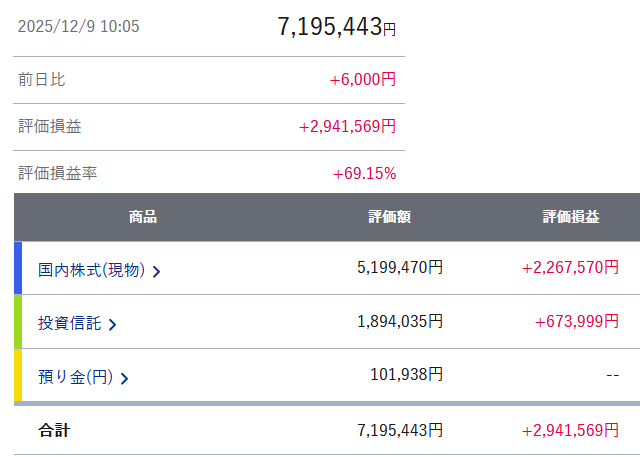The height and width of the screenshot is (457, 640).
Task: Click the green 投資信託 color bar
Action: click(x=18, y=322)
